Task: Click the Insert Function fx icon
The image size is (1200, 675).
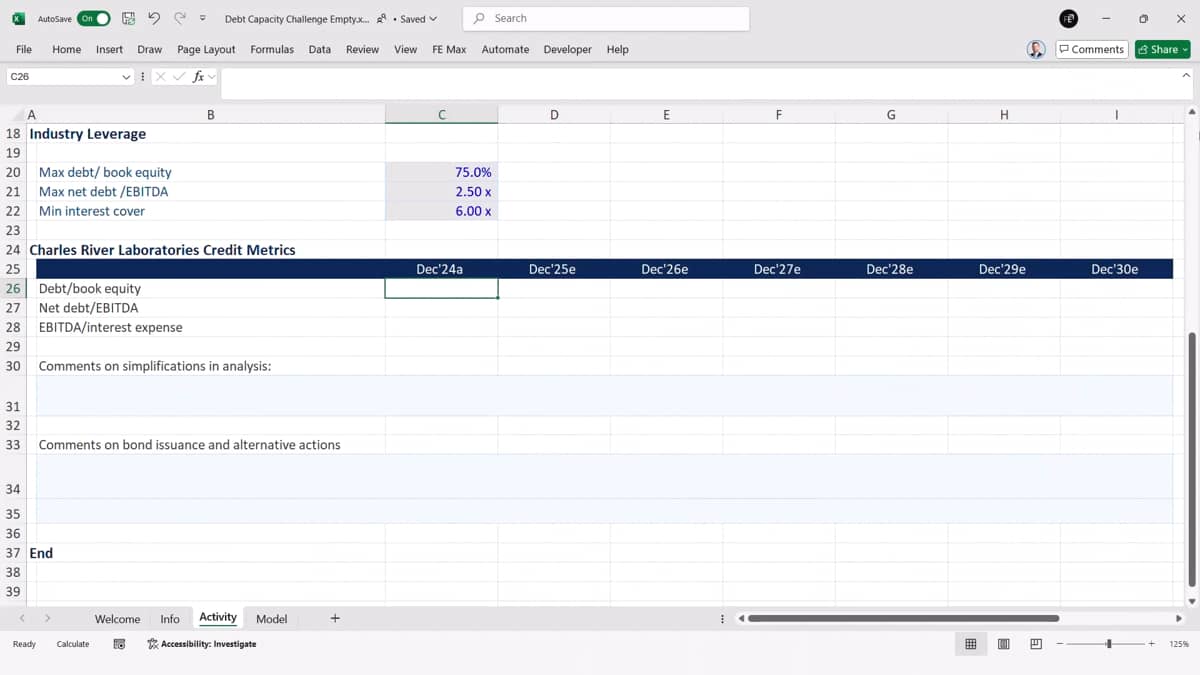Action: tap(198, 76)
